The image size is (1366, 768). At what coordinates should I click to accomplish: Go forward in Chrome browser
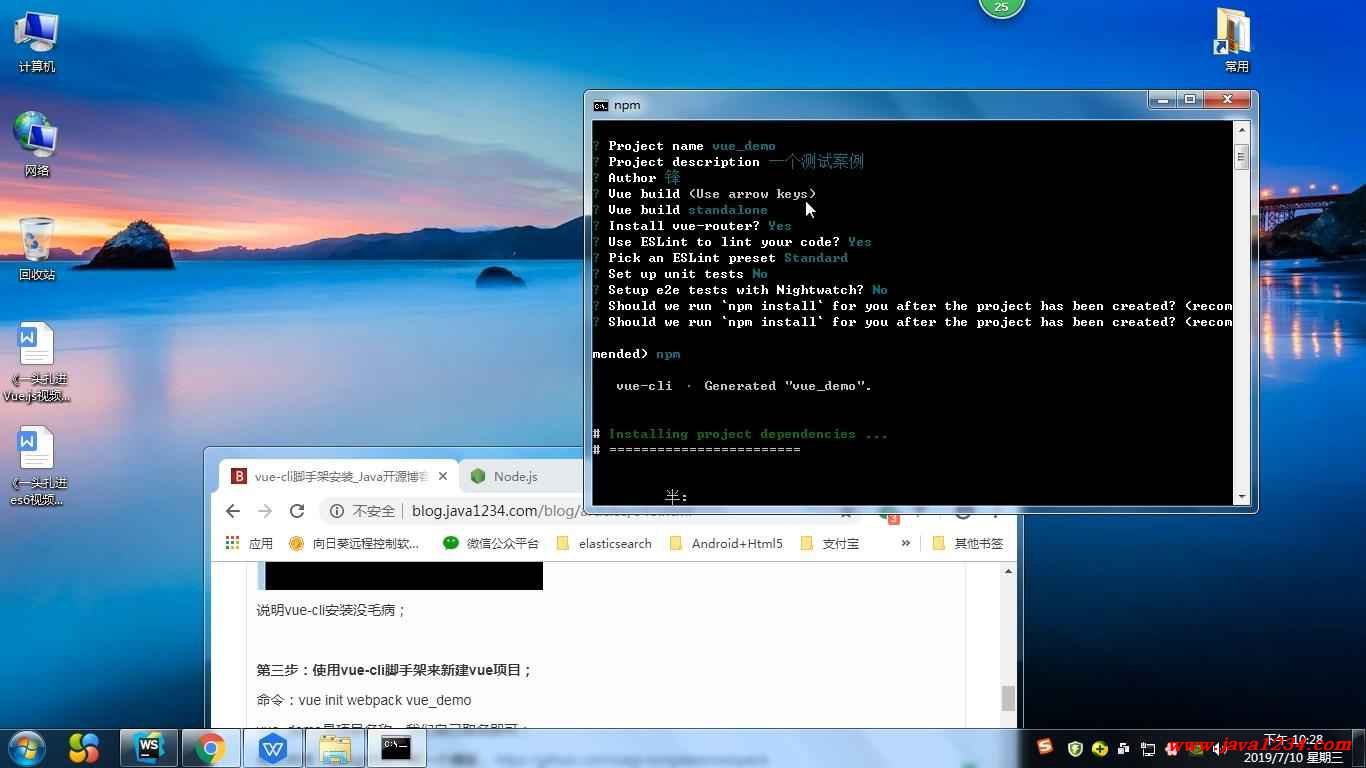click(265, 511)
